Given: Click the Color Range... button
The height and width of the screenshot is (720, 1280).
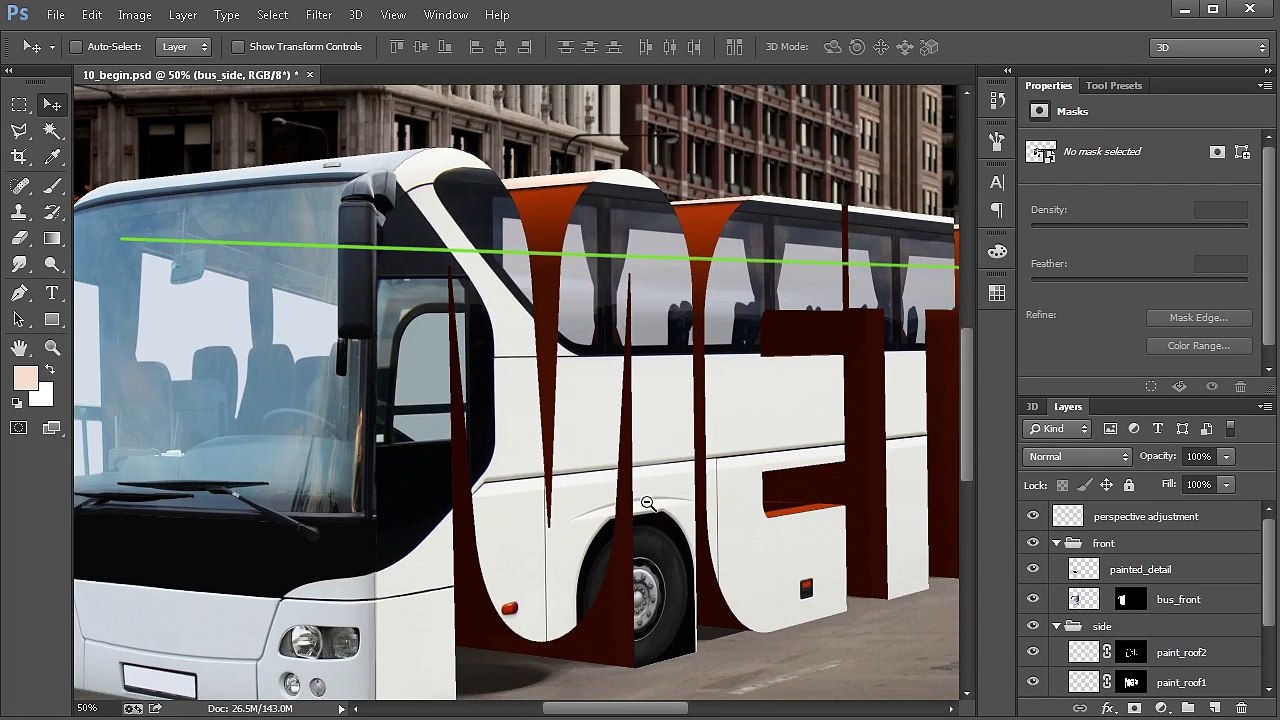Looking at the screenshot, I should (1198, 346).
